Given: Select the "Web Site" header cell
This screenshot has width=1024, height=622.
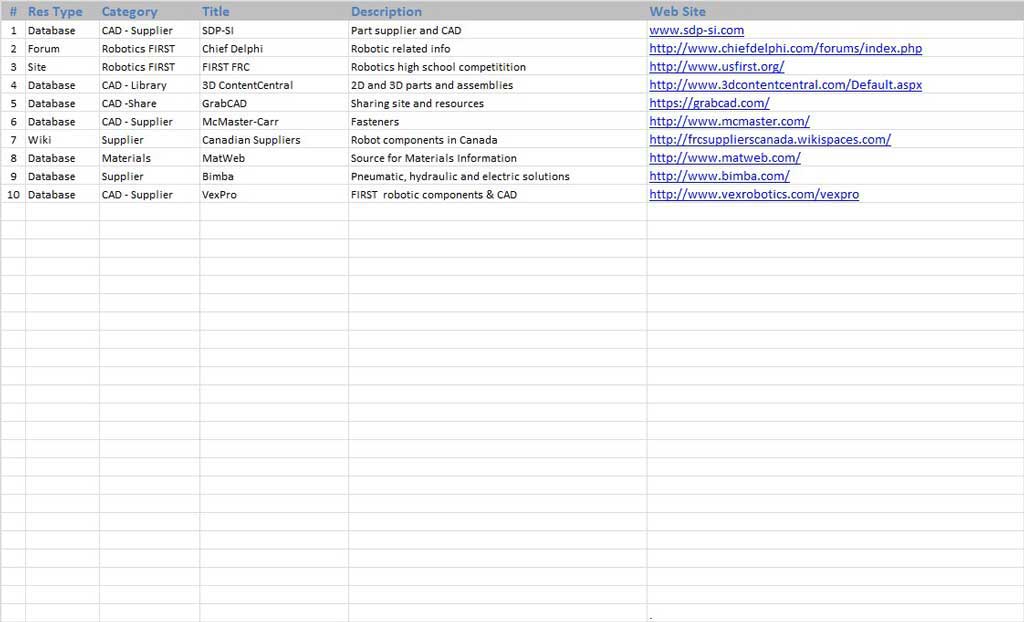Looking at the screenshot, I should (x=677, y=11).
